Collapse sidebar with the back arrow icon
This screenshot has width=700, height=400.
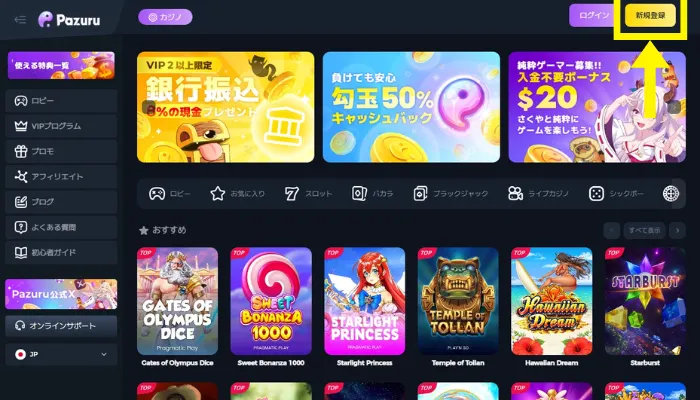(x=20, y=20)
